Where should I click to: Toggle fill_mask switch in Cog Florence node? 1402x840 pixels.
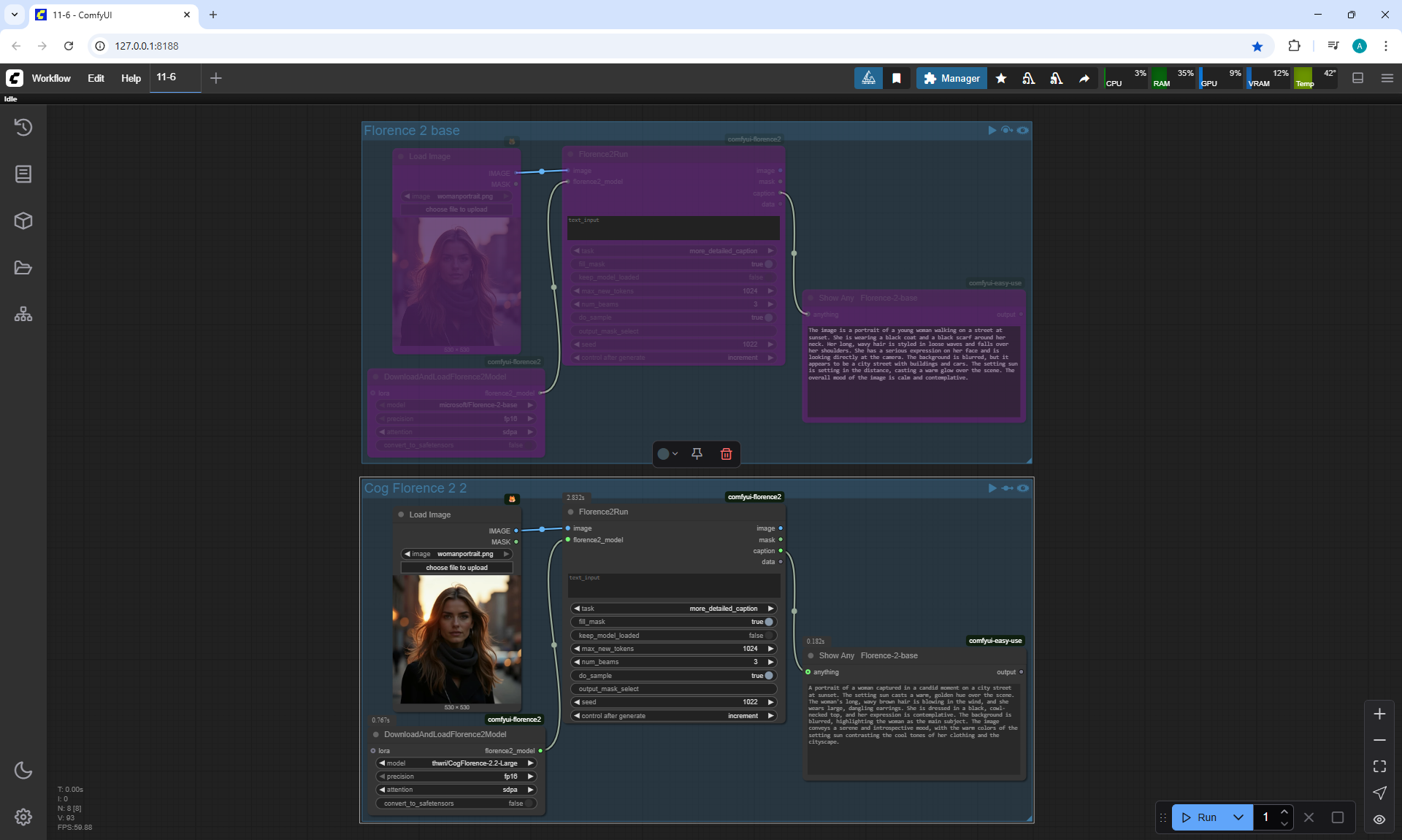[x=768, y=622]
